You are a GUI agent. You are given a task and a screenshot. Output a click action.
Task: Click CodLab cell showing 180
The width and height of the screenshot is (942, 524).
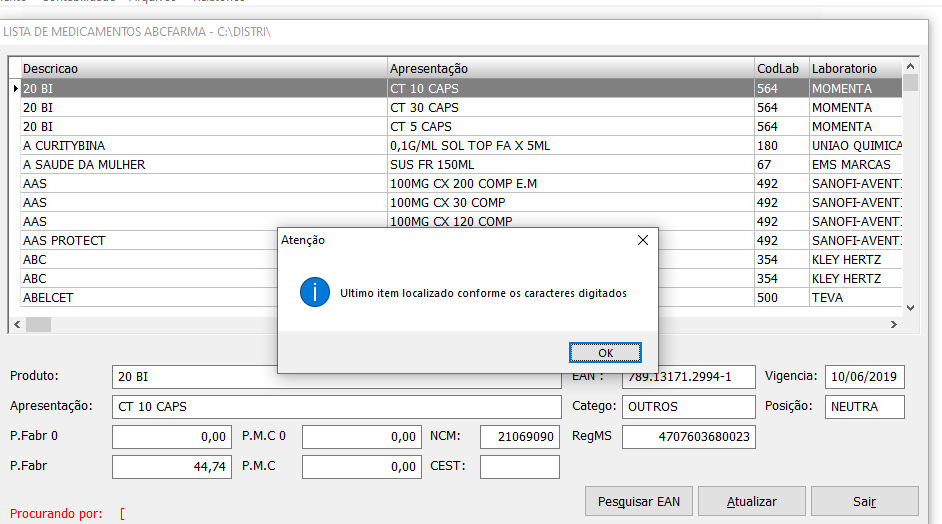782,146
